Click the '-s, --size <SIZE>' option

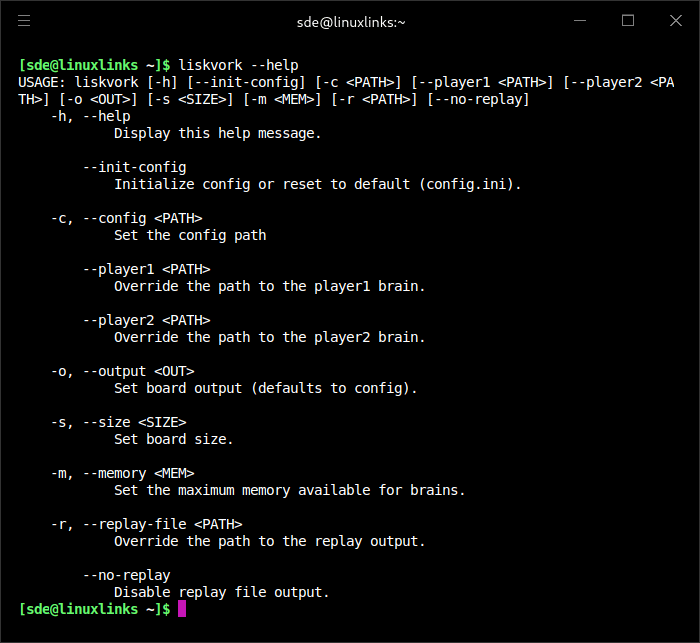click(x=118, y=422)
